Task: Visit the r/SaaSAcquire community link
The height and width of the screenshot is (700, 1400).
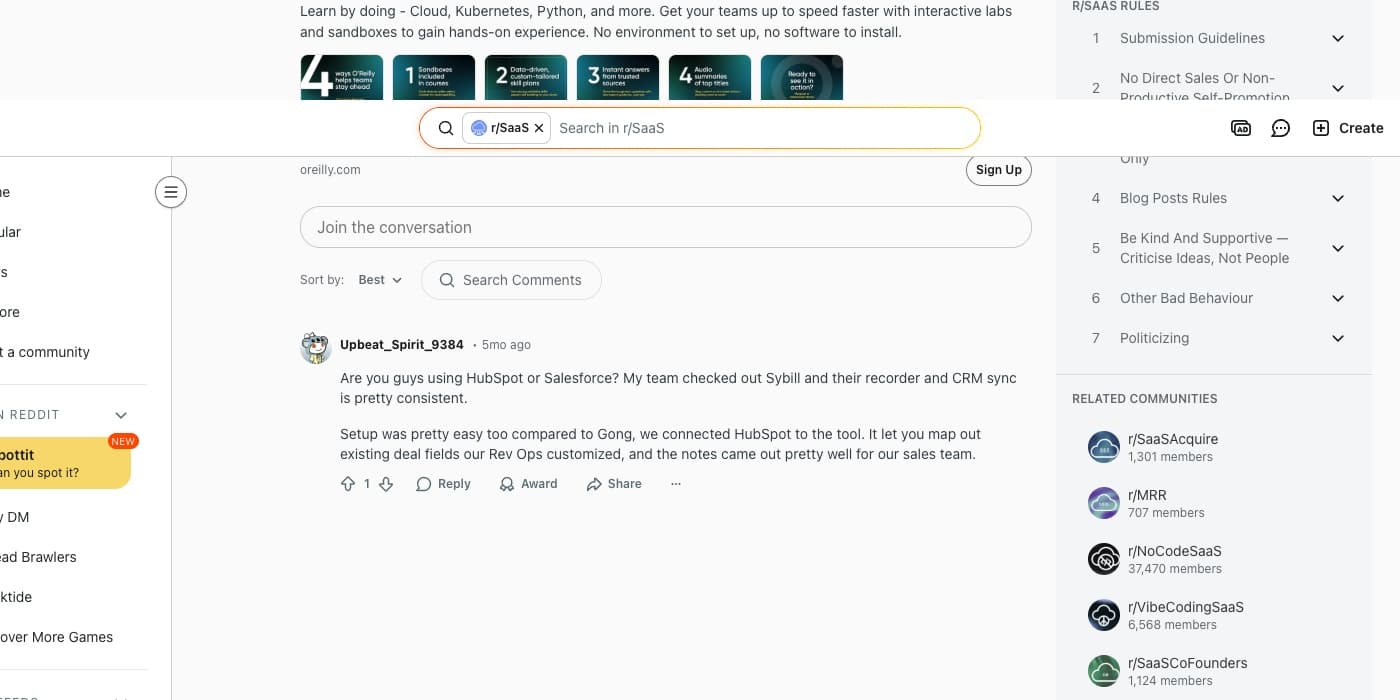Action: point(1173,439)
